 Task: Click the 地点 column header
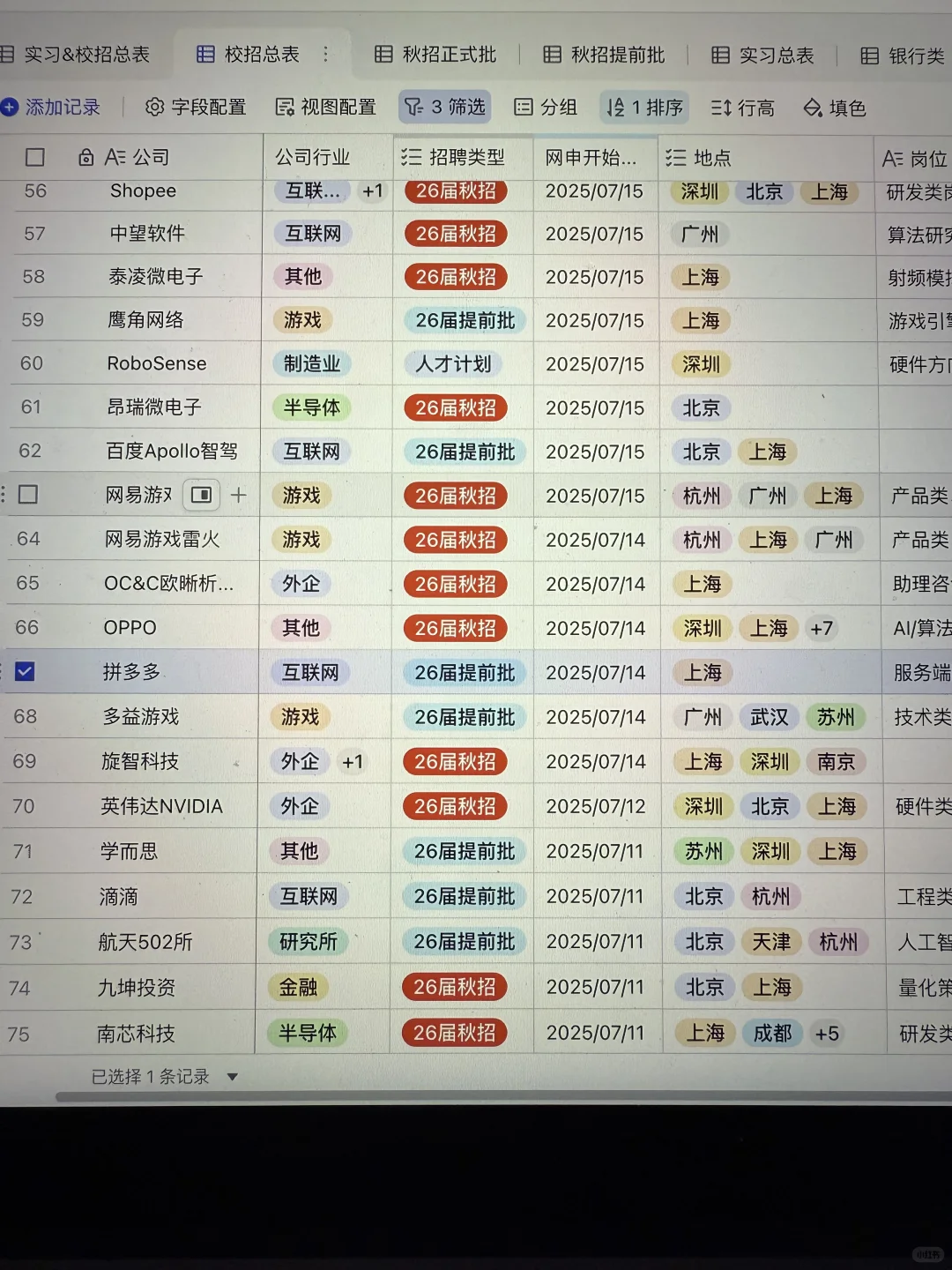[x=766, y=158]
